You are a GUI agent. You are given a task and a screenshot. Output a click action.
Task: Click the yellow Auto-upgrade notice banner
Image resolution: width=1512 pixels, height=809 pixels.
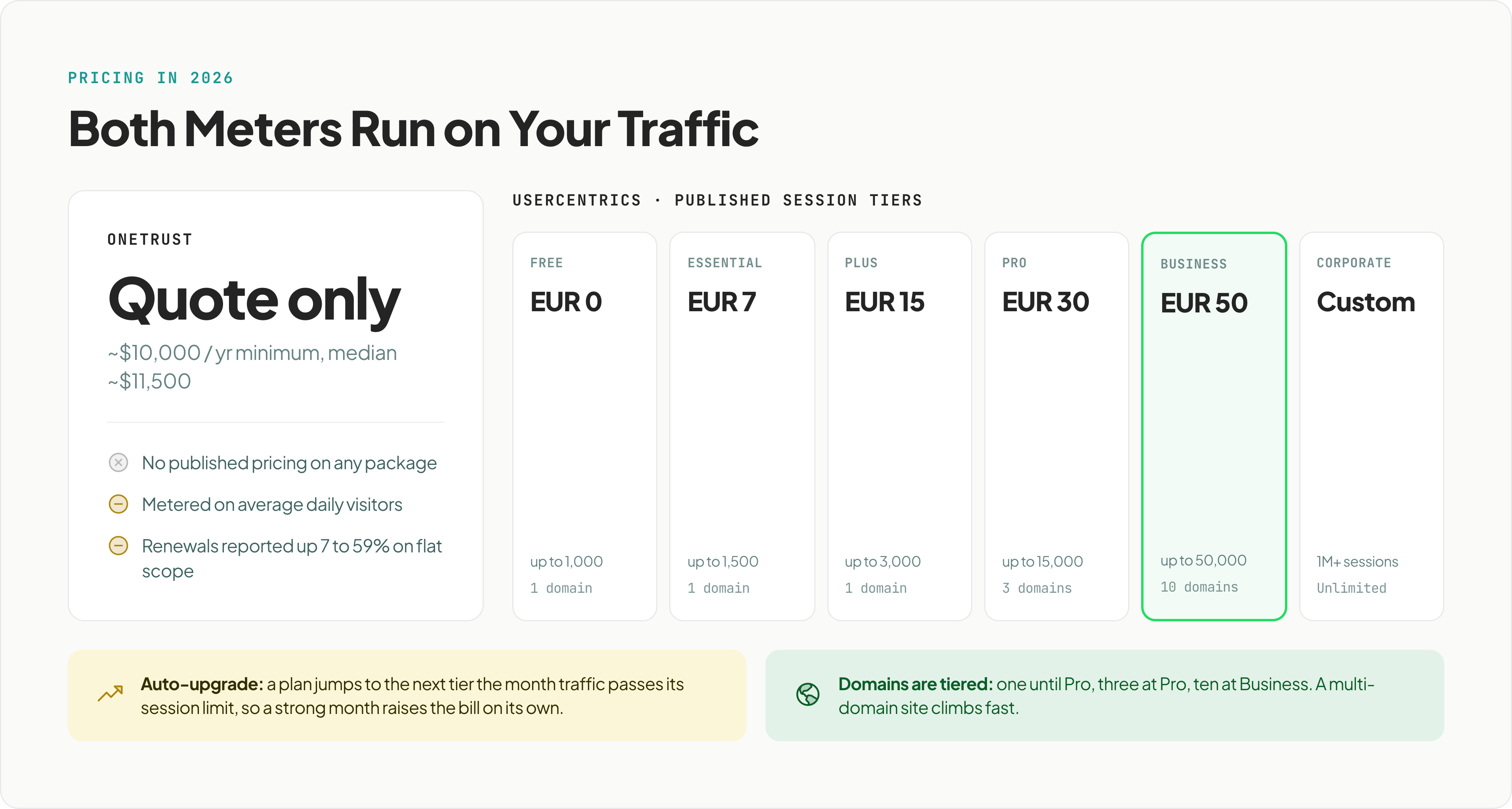click(407, 695)
